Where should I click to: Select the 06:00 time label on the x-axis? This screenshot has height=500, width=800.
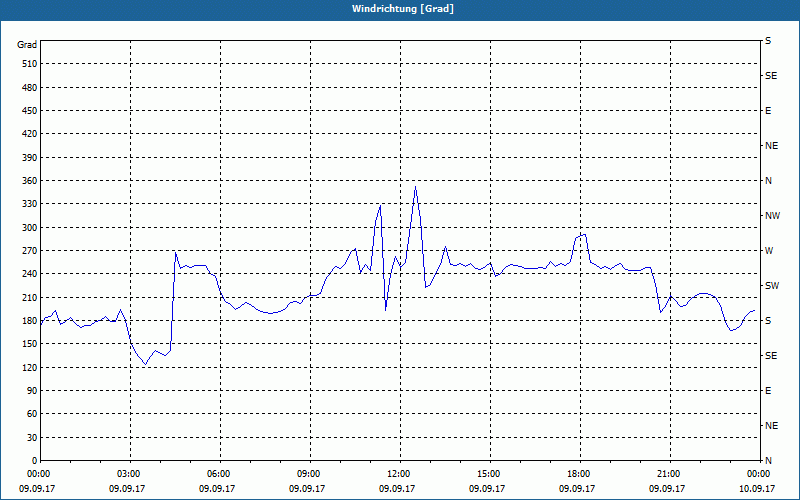218,474
